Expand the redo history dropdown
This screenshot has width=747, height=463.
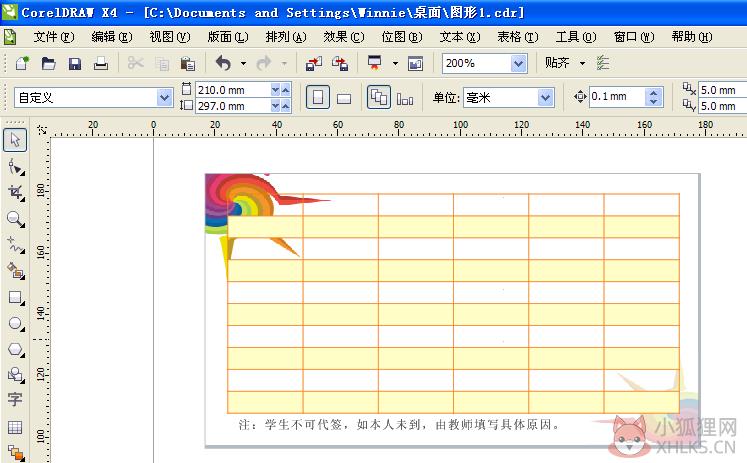(x=284, y=63)
